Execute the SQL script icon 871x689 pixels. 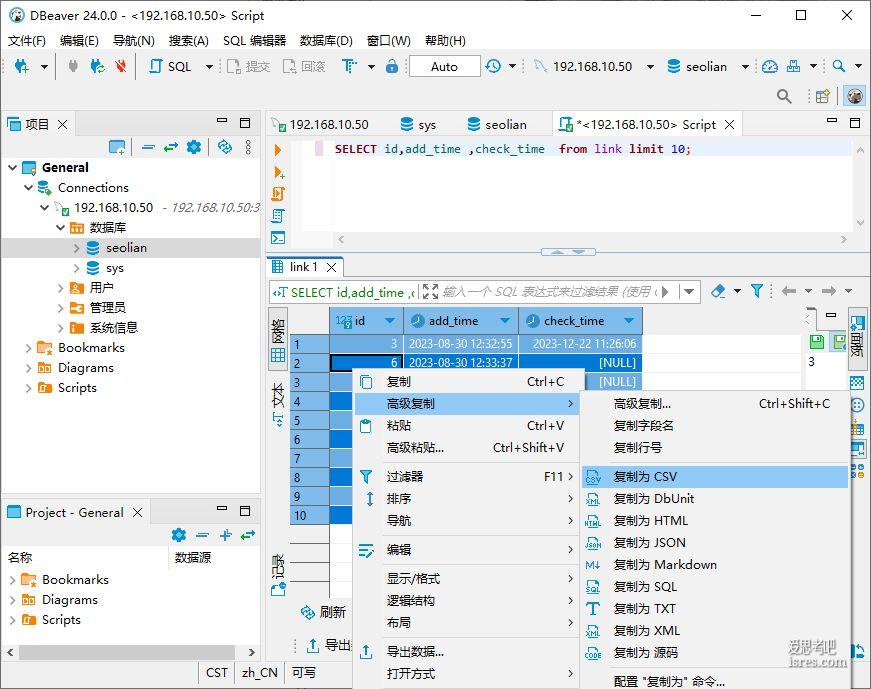(278, 194)
